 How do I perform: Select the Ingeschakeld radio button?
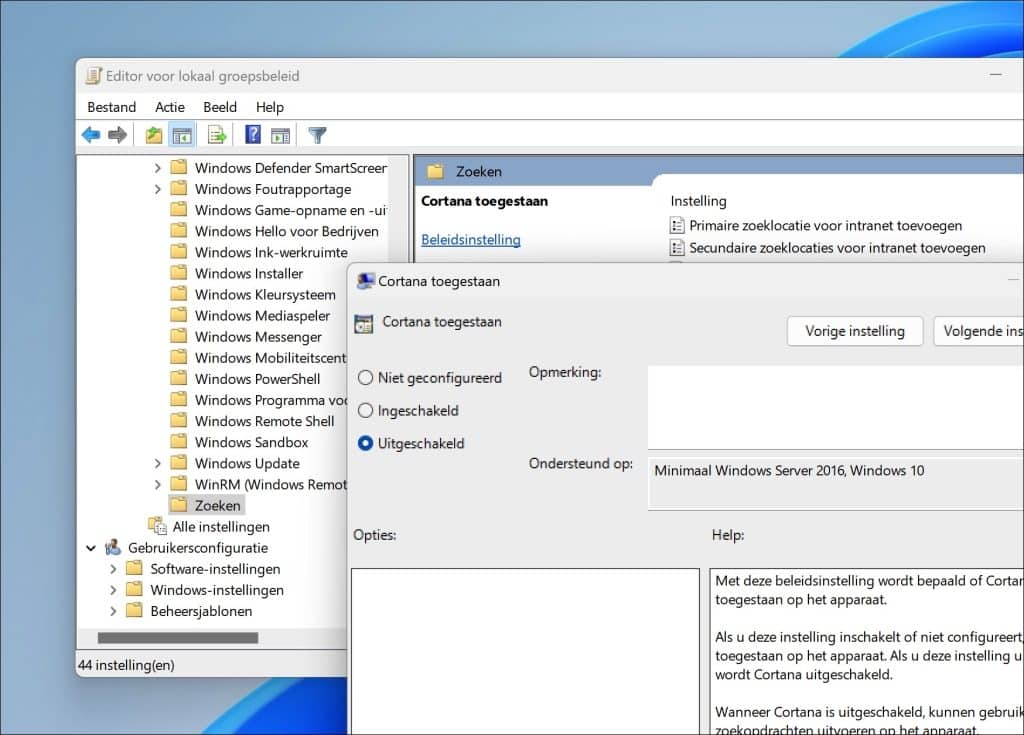pyautogui.click(x=365, y=410)
